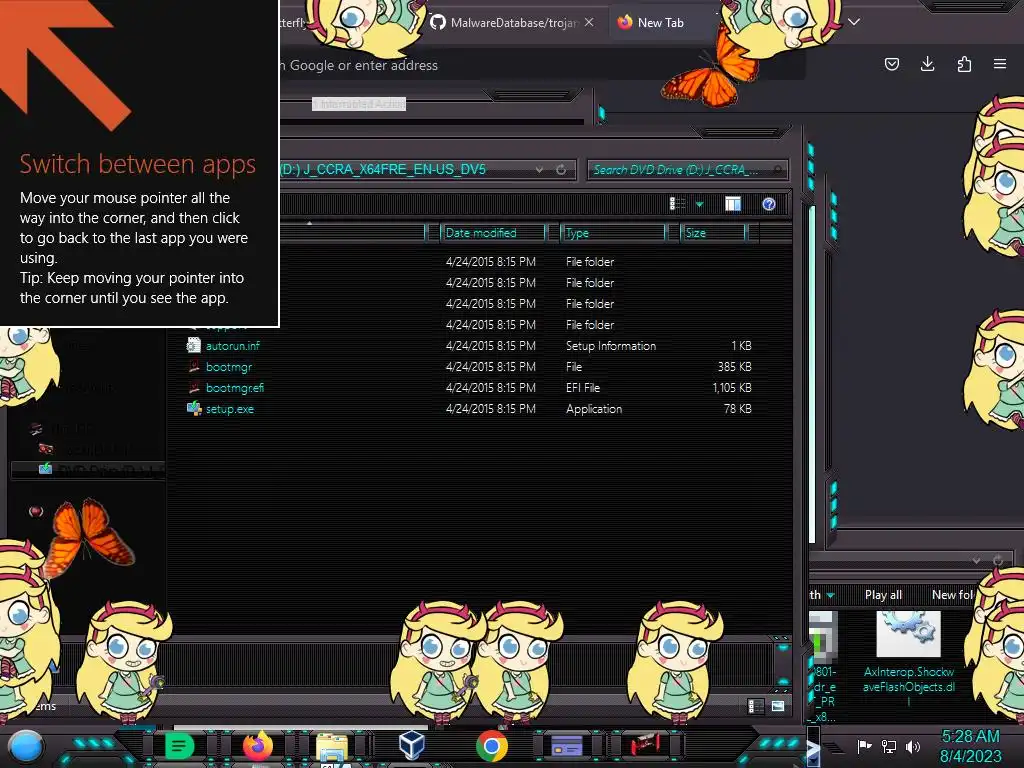
Task: Select the bootmgr.efi file name
Action: tap(235, 387)
